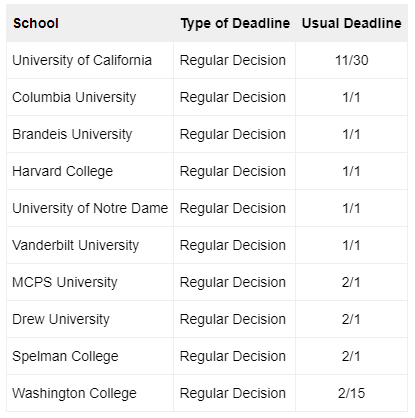415x418 pixels.
Task: Select the Brandeis University cell
Action: 90,134
